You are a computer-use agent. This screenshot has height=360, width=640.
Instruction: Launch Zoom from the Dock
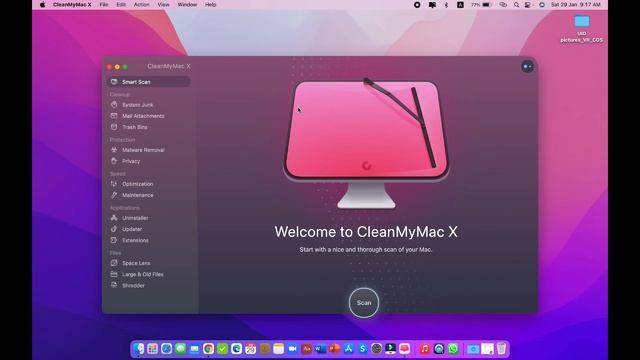[292, 349]
